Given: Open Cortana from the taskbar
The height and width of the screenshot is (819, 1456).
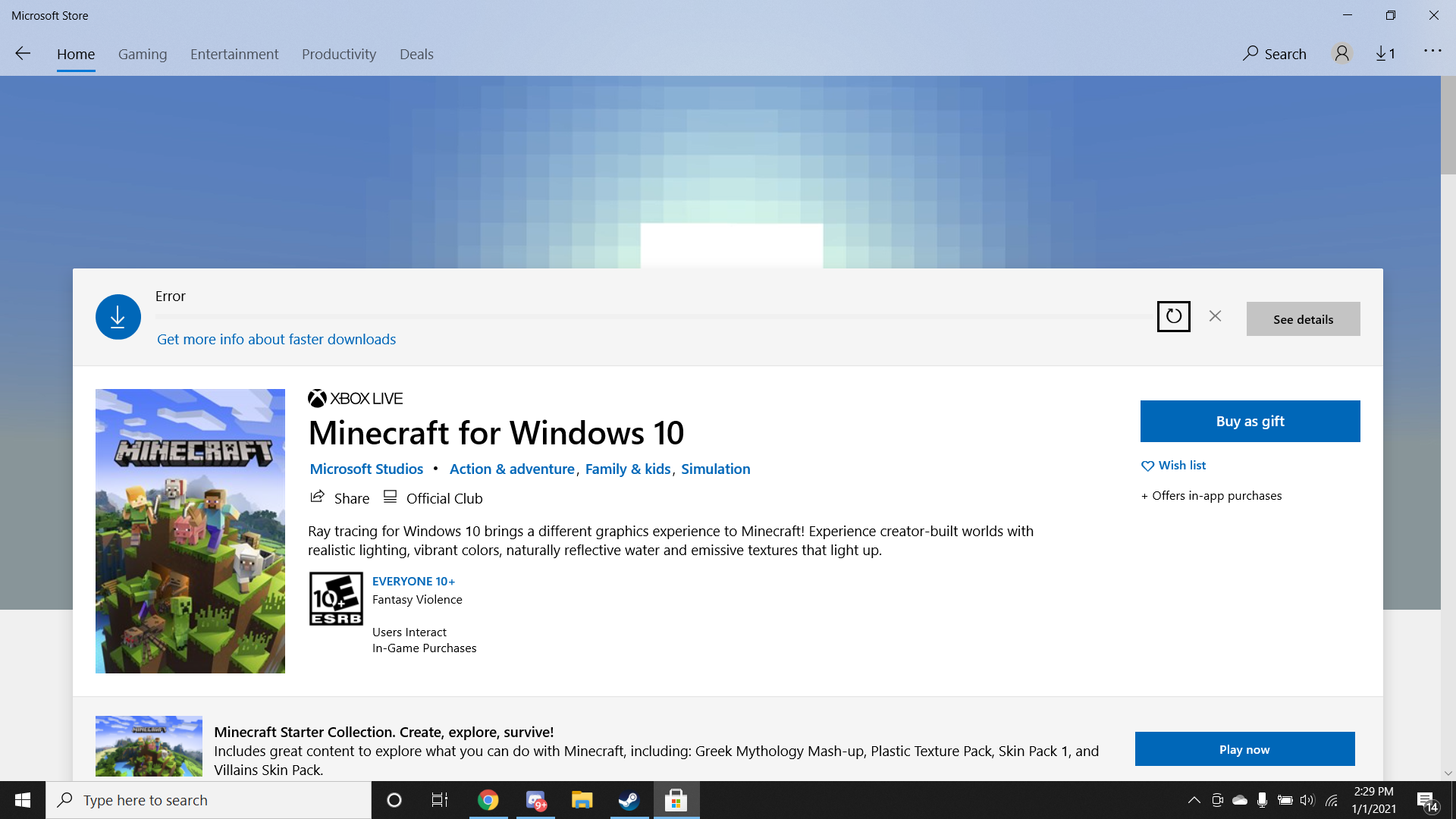Looking at the screenshot, I should [394, 800].
